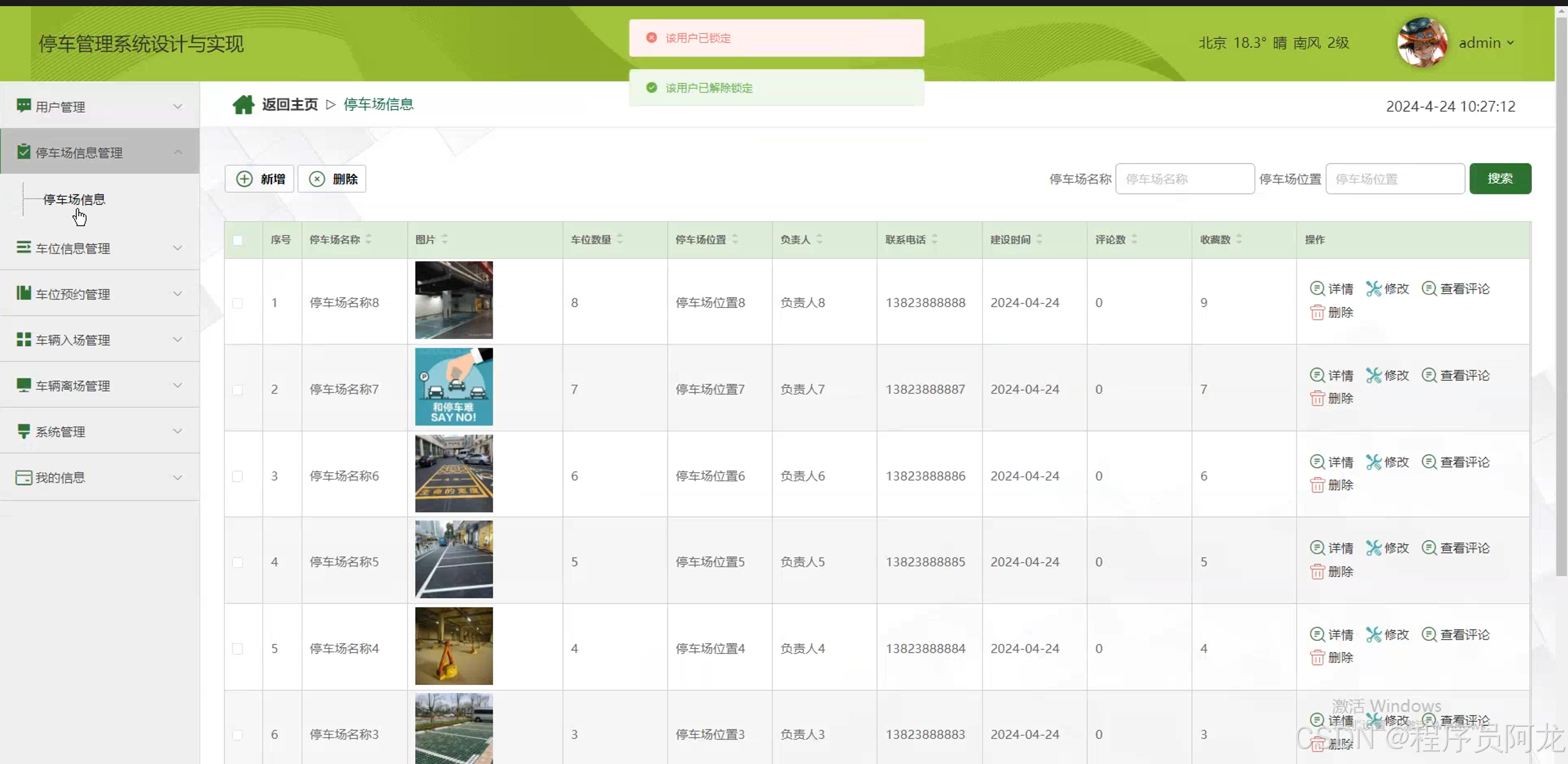Viewport: 1568px width, 764px height.
Task: Collapse the 停车场信息管理 menu chevron
Action: point(177,152)
